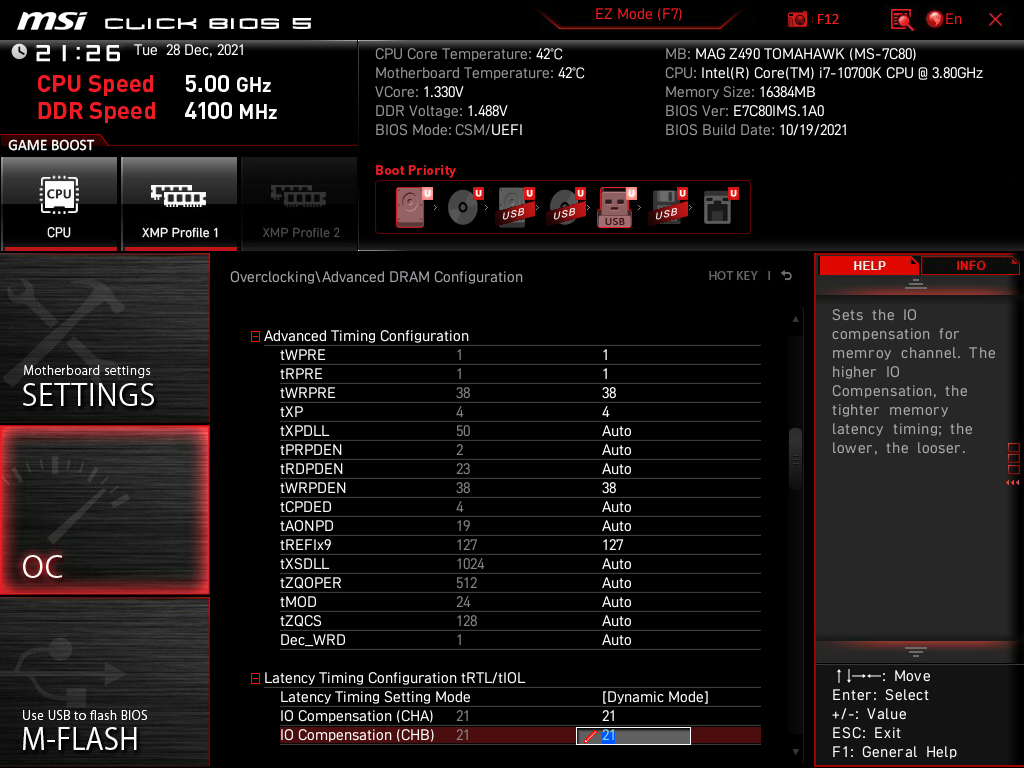Viewport: 1024px width, 768px height.
Task: Select the tRPRE value field
Action: click(x=605, y=374)
